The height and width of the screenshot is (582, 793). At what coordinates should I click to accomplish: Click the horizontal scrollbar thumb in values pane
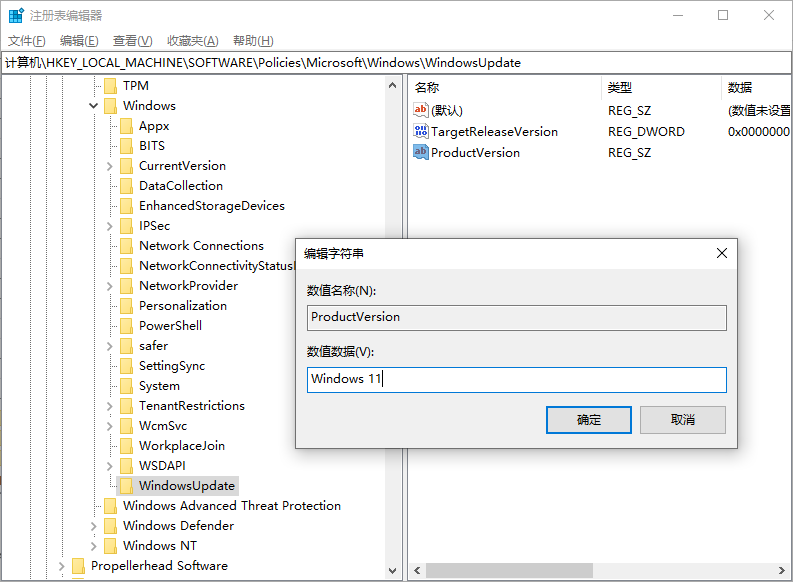pos(509,570)
